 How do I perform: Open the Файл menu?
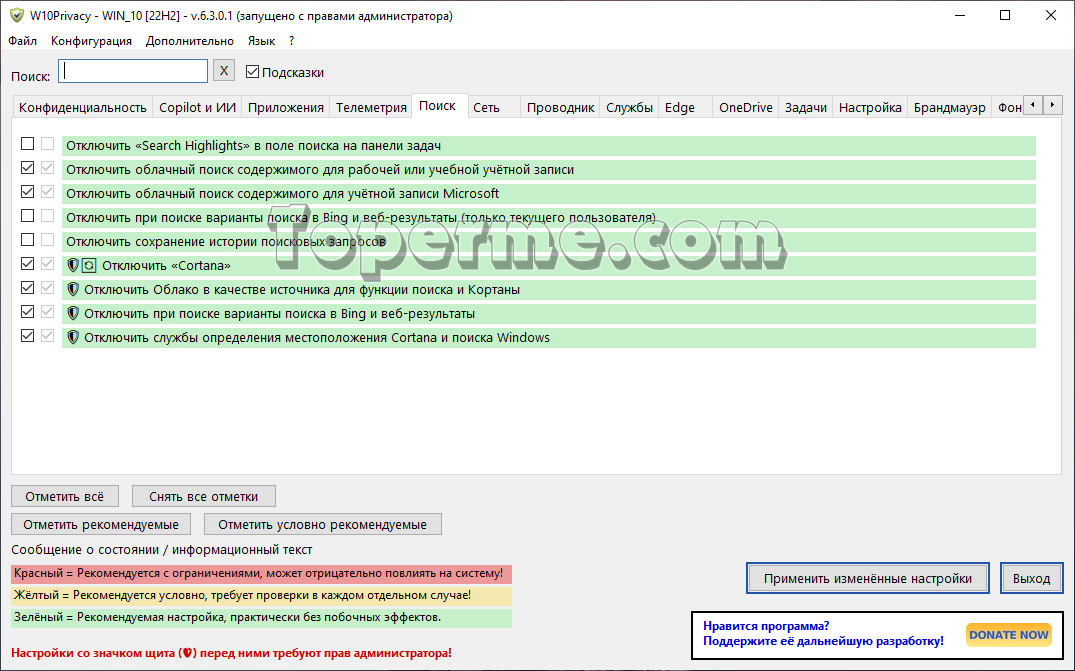click(23, 40)
